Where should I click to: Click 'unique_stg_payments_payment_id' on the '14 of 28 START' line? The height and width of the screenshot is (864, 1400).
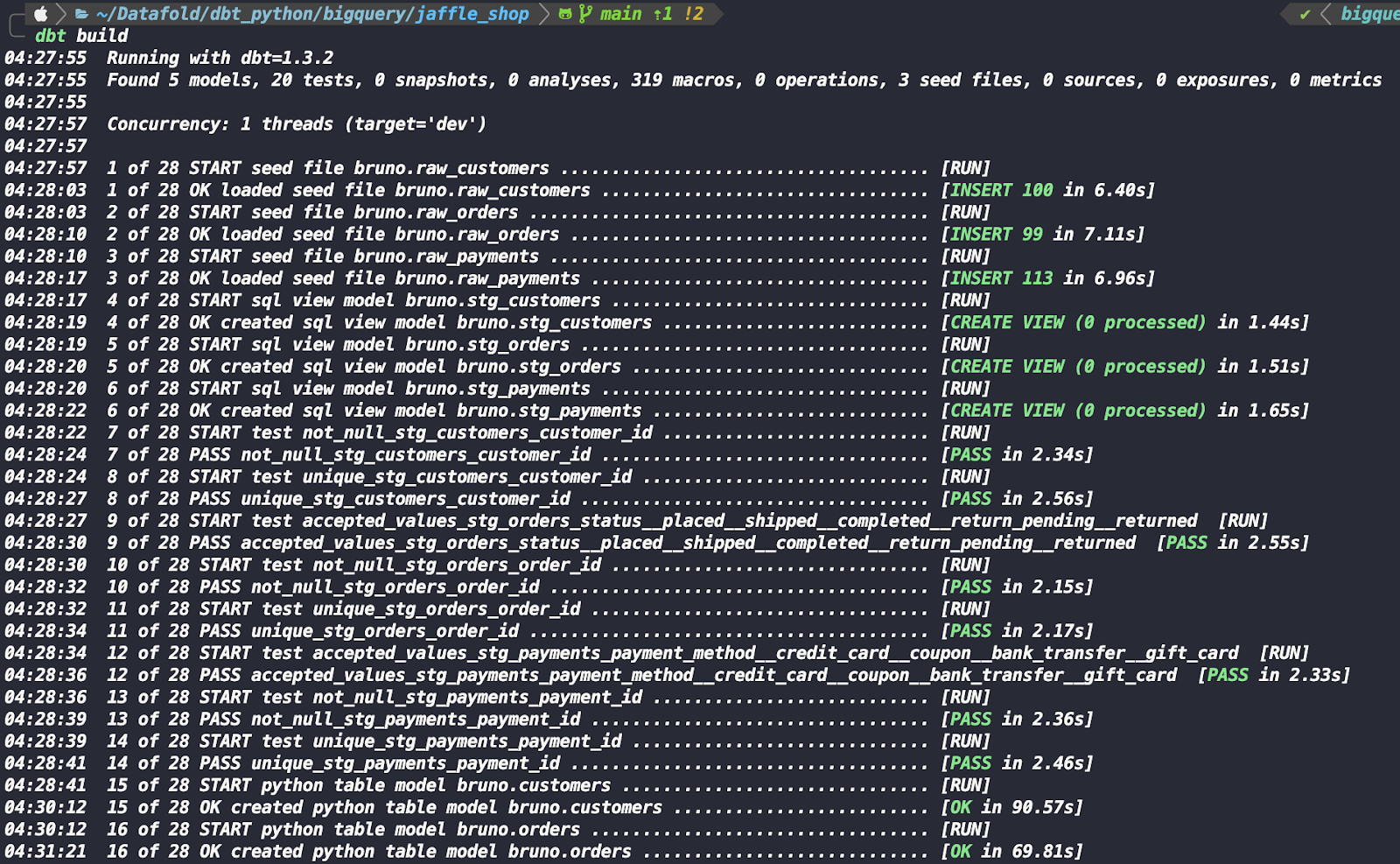(467, 741)
